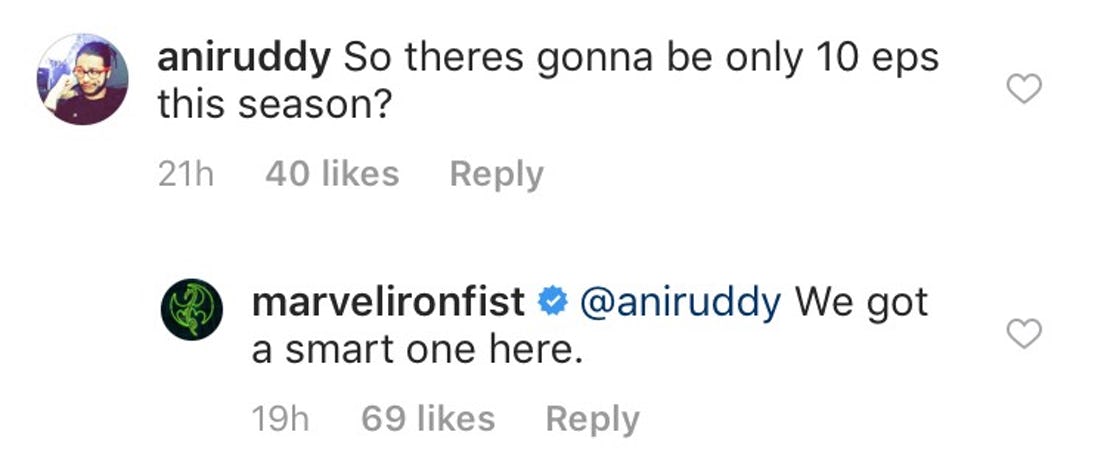The image size is (1107, 472).
Task: Click the blue @aniruddy mention
Action: tap(680, 303)
